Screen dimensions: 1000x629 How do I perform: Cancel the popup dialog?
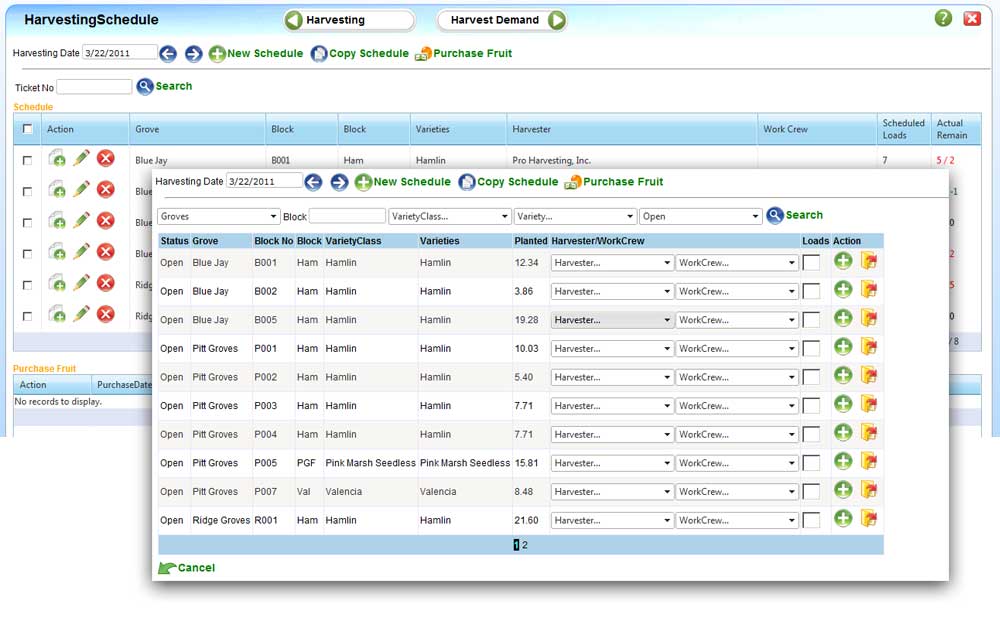click(187, 568)
